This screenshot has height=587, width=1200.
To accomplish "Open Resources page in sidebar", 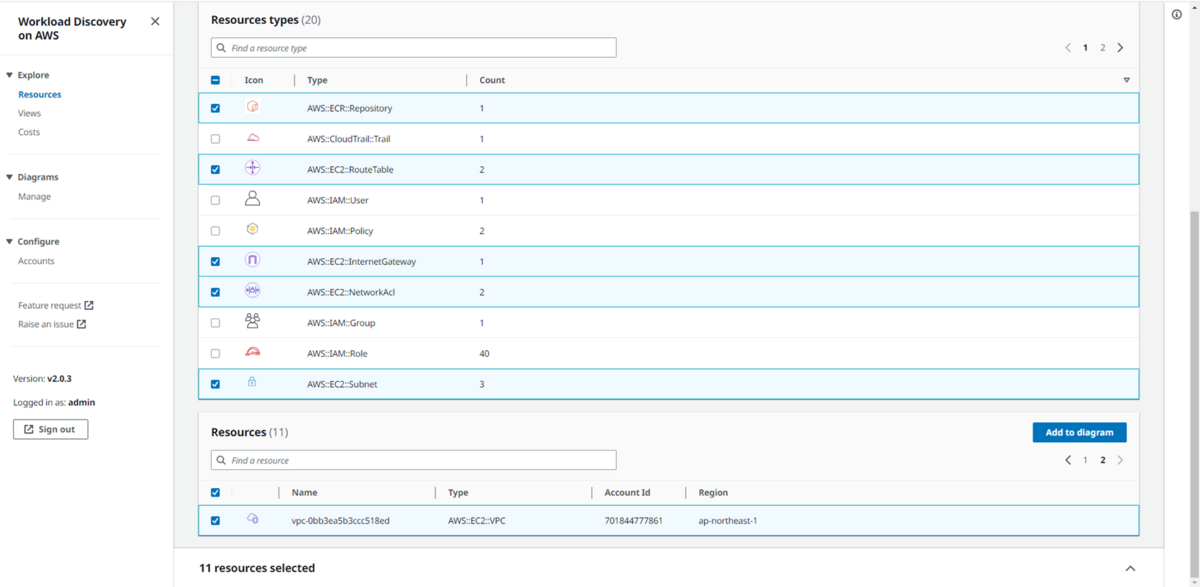I will (39, 94).
